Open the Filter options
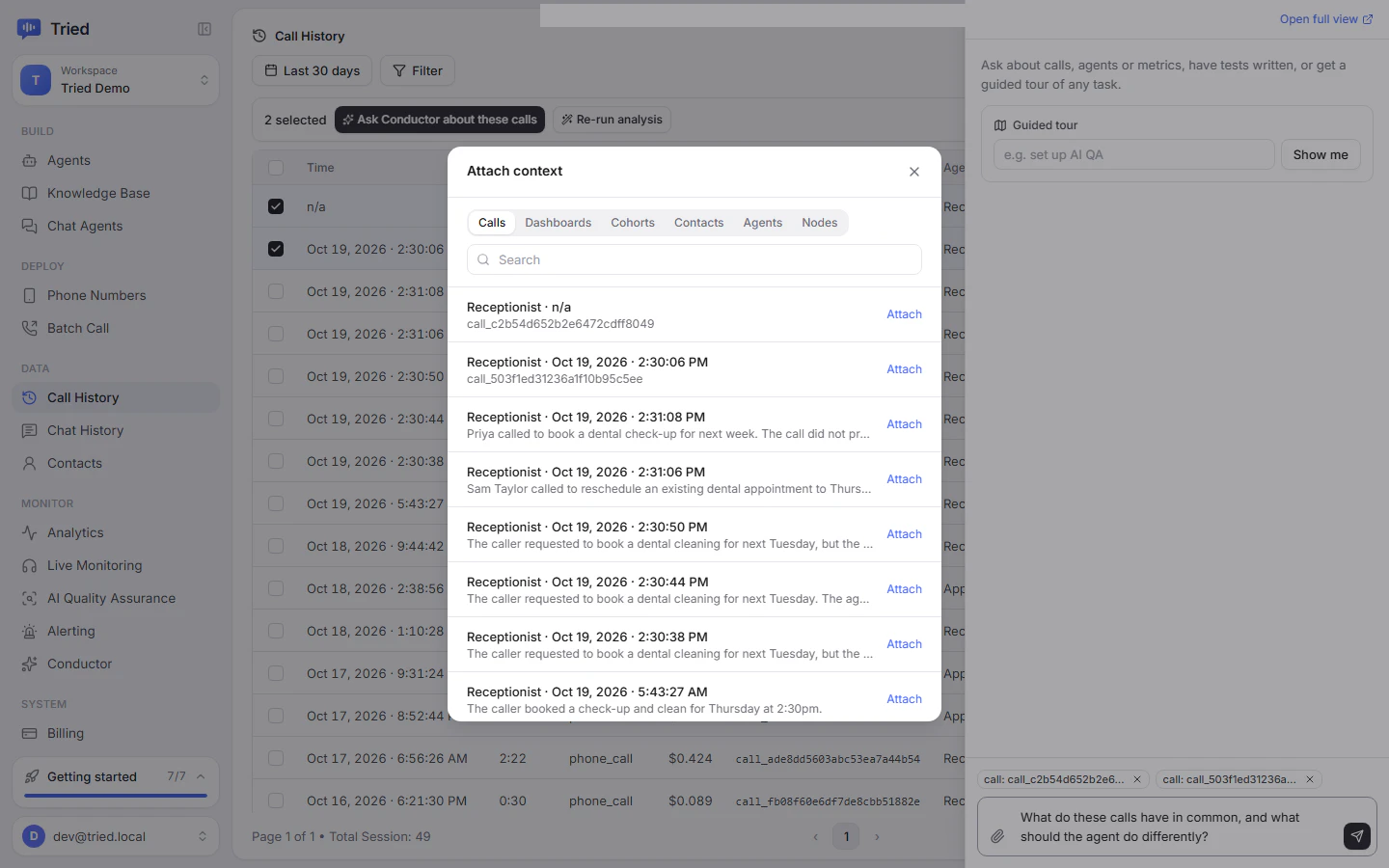 (x=418, y=70)
